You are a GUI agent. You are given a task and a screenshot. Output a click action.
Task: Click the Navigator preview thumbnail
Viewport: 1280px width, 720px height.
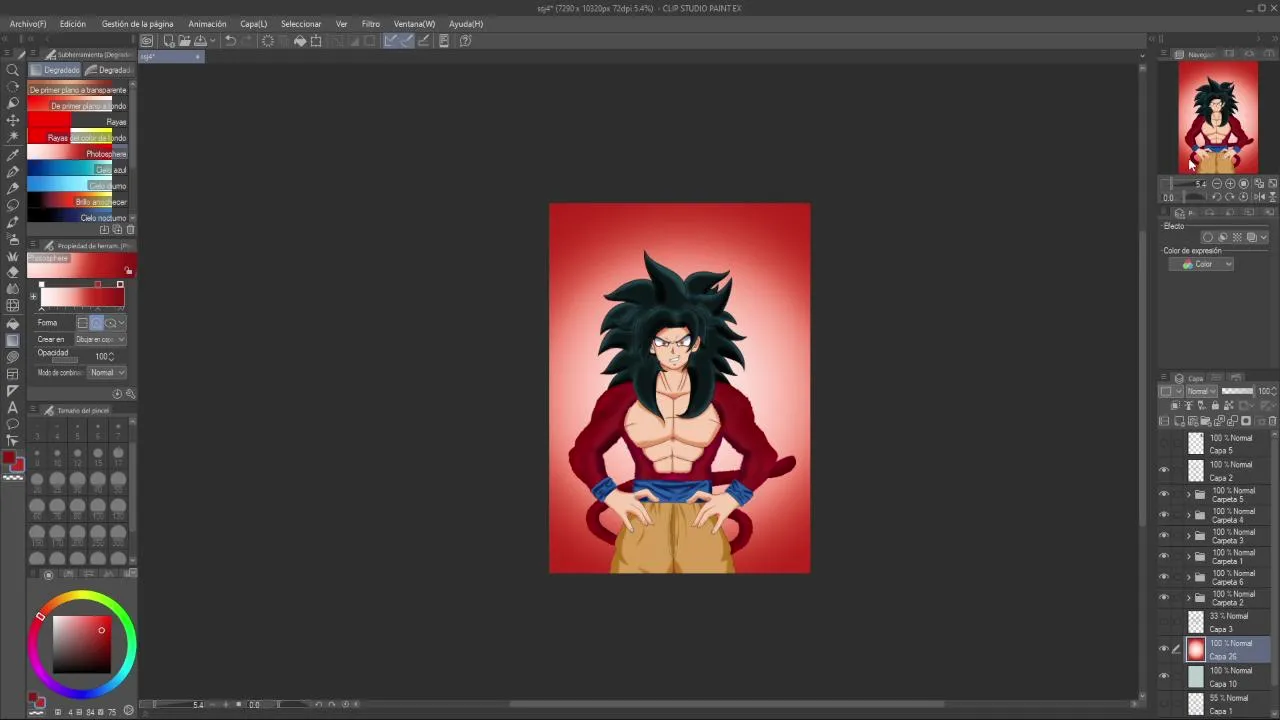[1218, 118]
